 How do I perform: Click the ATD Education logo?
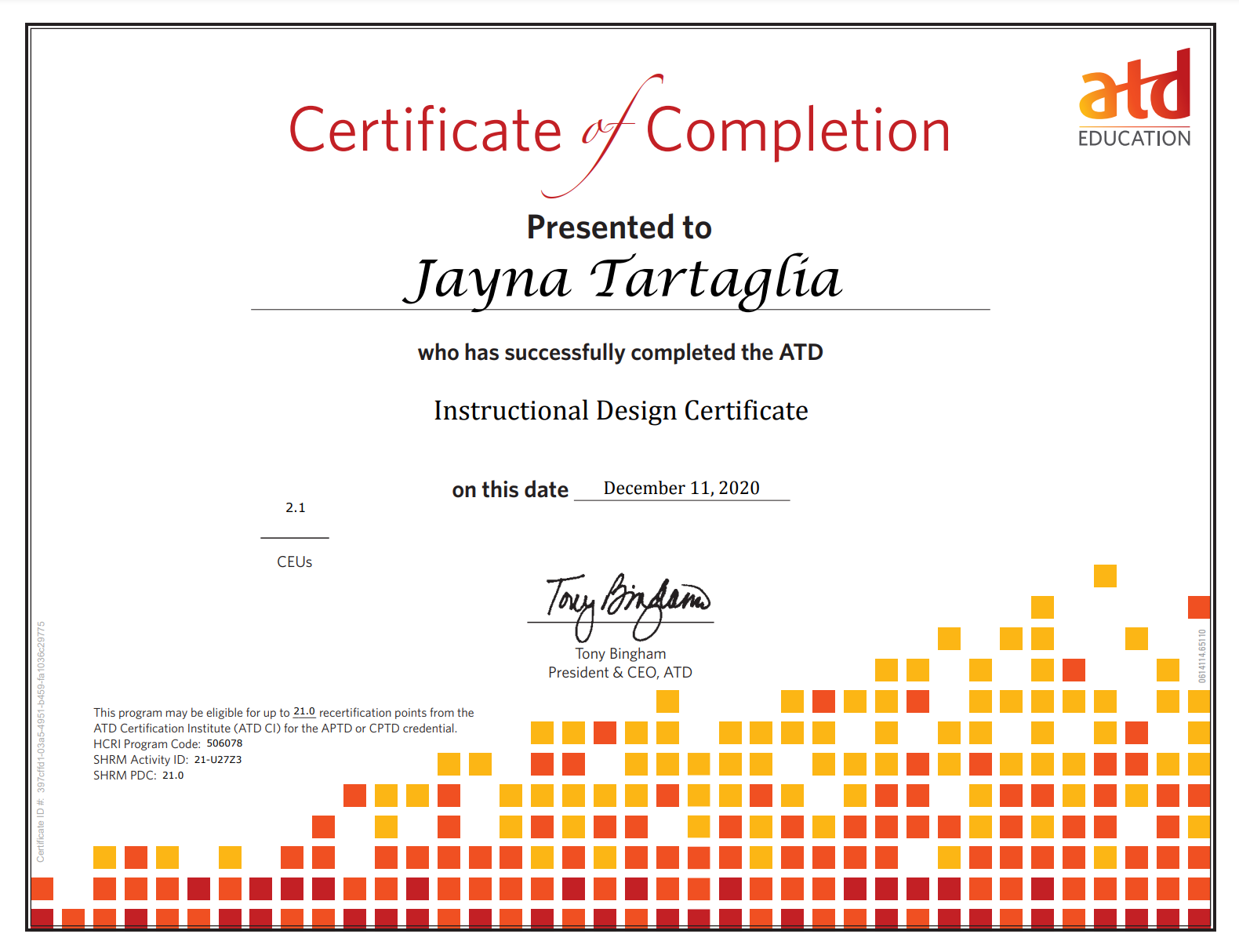point(1135,98)
